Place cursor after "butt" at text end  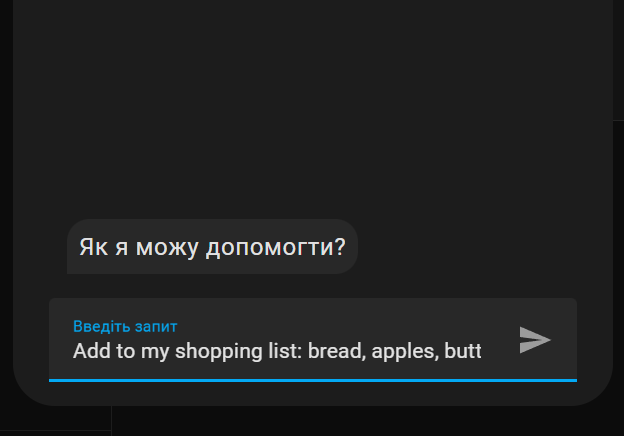tap(482, 351)
